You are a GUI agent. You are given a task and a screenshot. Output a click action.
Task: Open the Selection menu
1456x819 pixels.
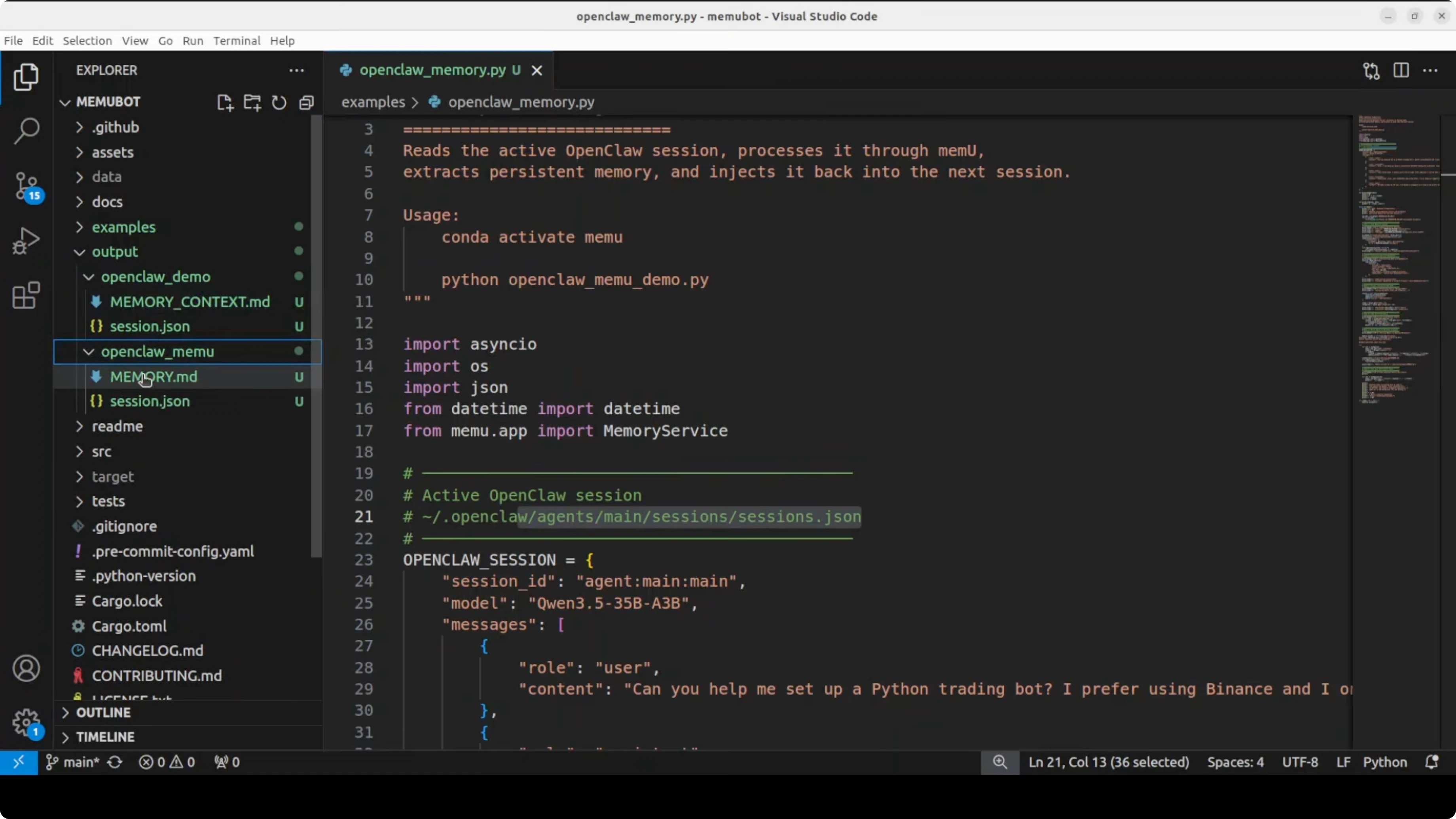tap(87, 41)
